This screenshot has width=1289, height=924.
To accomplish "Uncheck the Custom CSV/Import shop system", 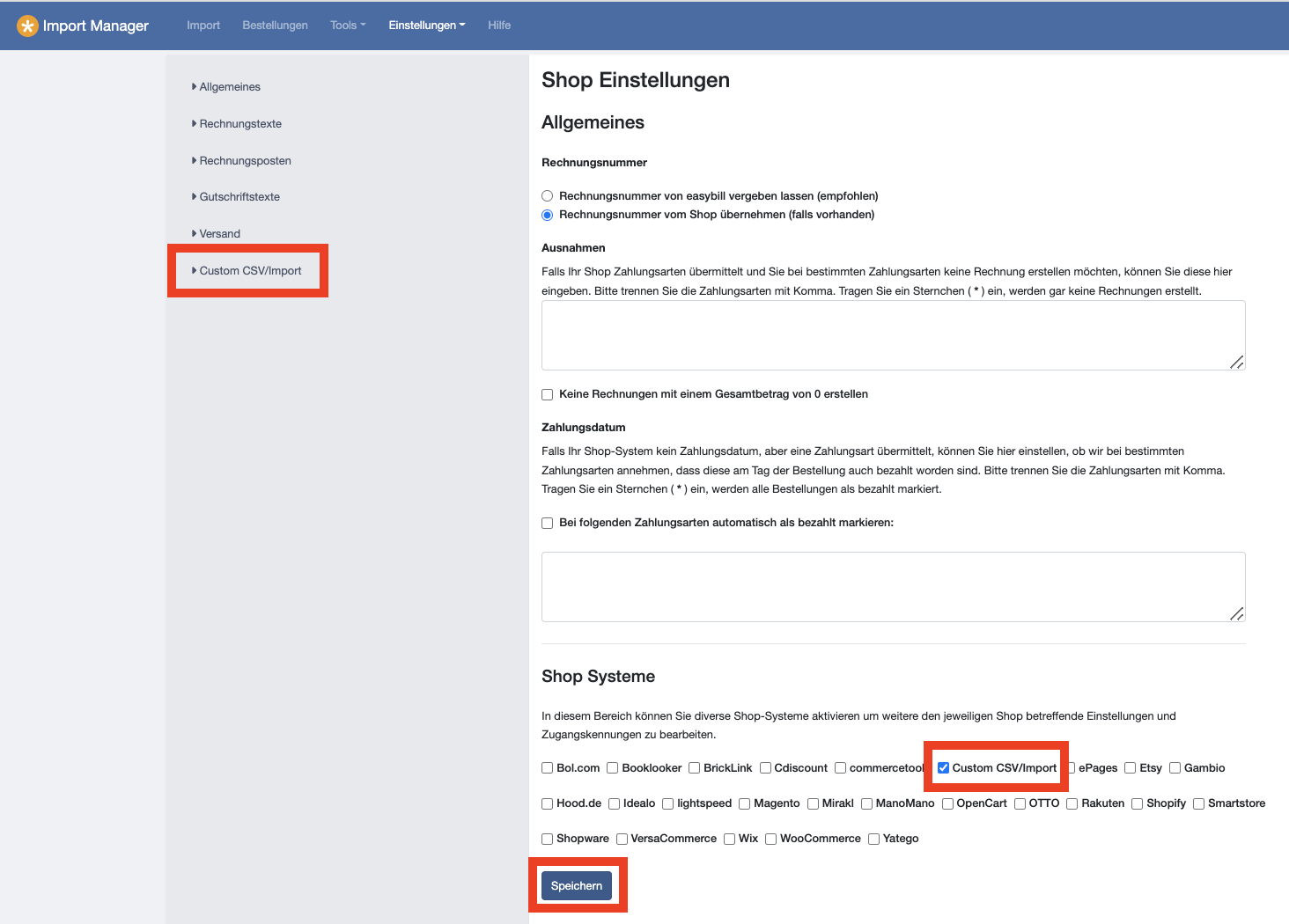I will [x=943, y=768].
